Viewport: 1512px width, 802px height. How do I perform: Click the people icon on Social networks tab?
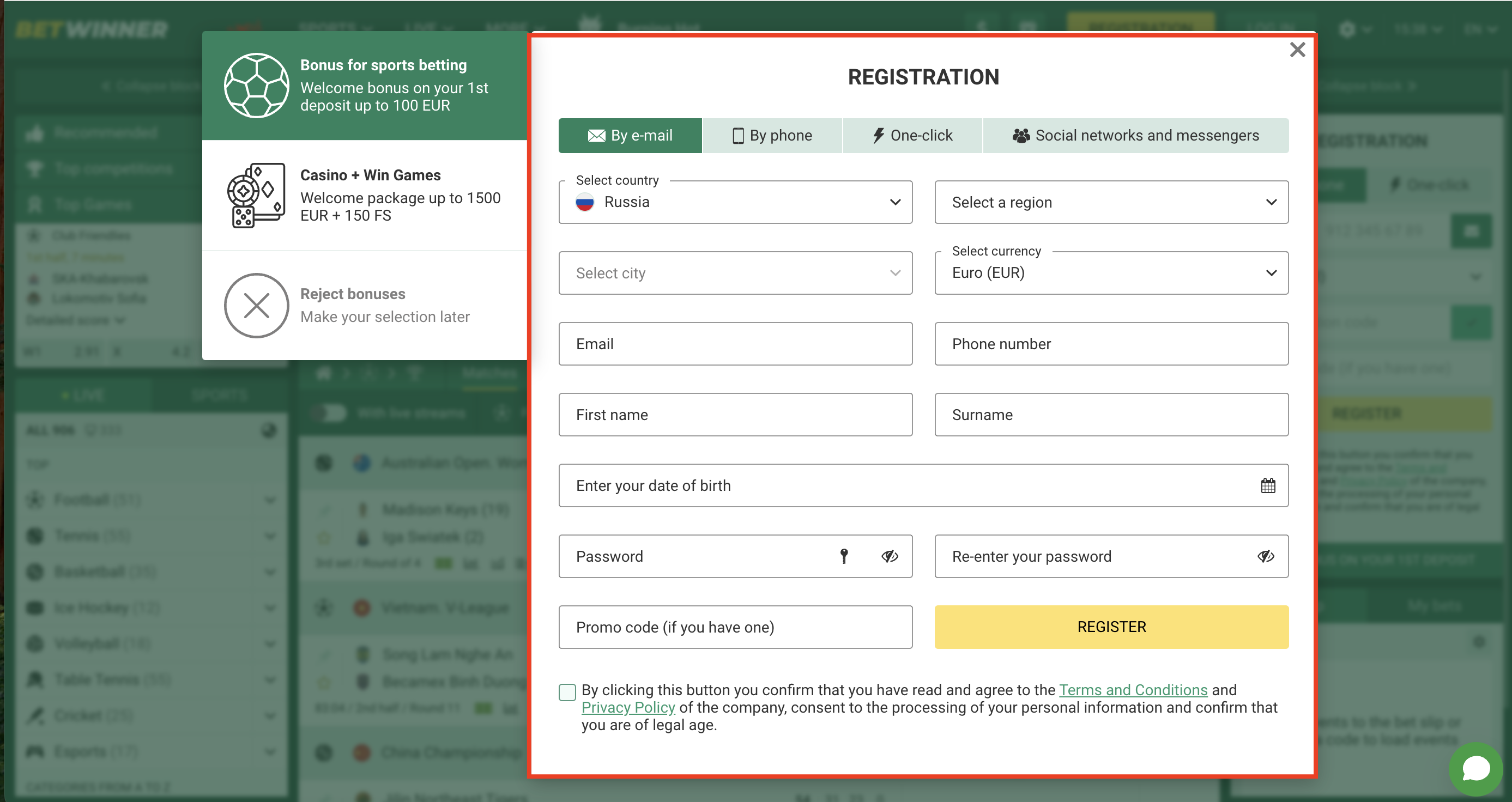pos(1021,136)
